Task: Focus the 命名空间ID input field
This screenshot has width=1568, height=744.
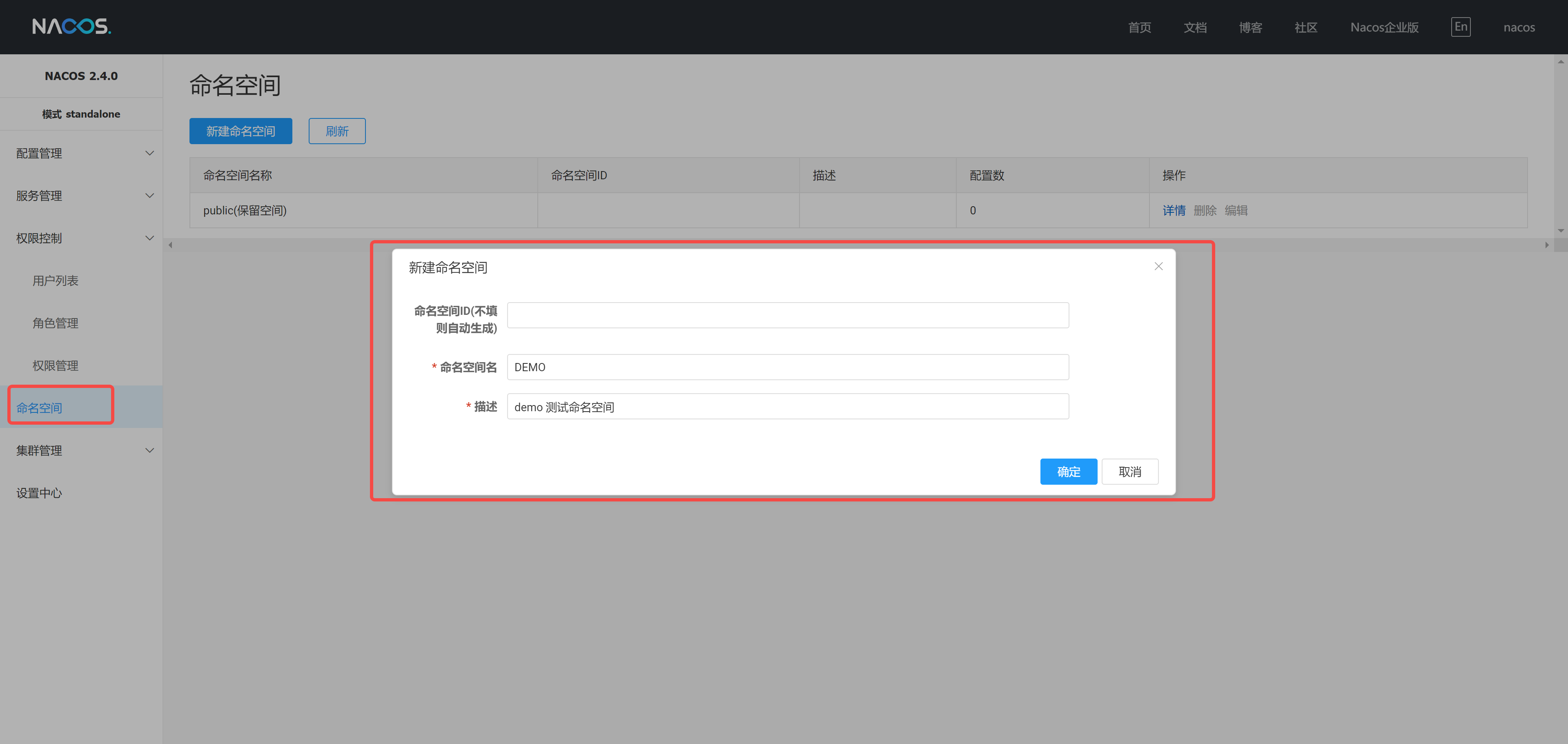Action: [788, 315]
